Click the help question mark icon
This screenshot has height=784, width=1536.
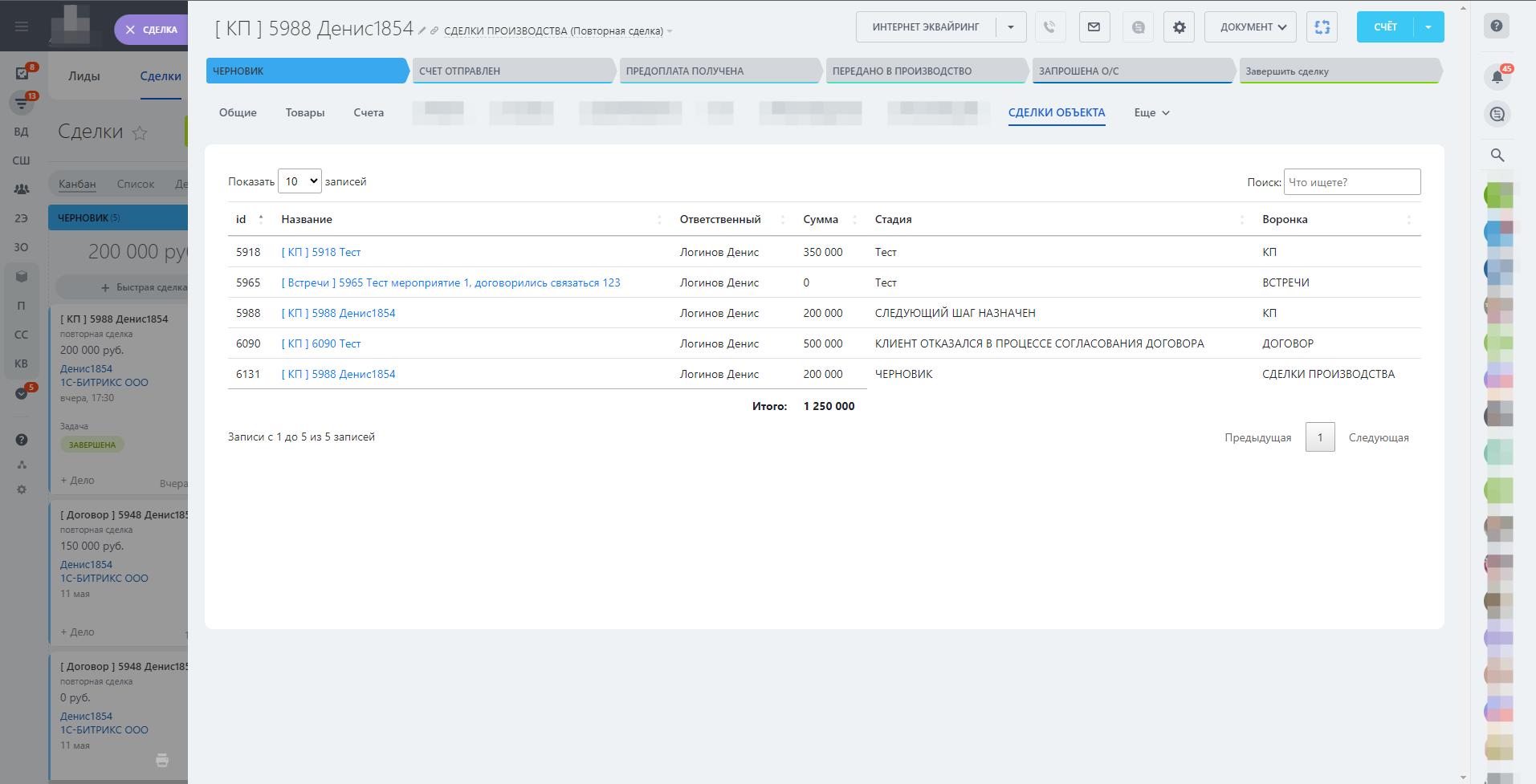(1497, 26)
